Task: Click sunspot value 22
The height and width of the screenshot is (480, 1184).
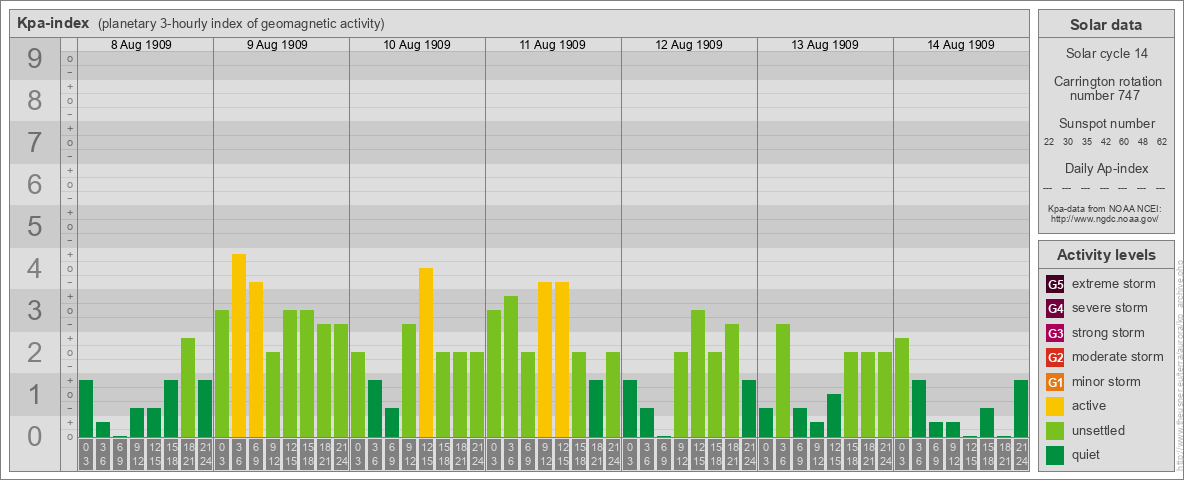Action: [1049, 142]
